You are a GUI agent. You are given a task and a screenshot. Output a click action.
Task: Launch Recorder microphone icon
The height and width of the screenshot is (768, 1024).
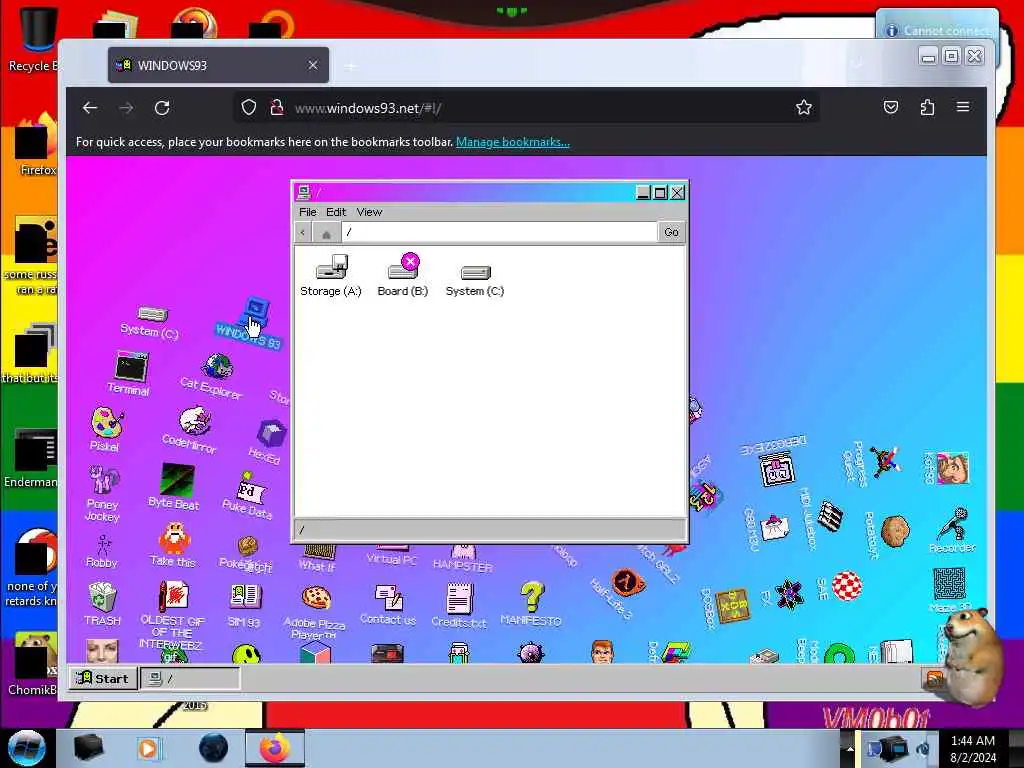(x=952, y=531)
